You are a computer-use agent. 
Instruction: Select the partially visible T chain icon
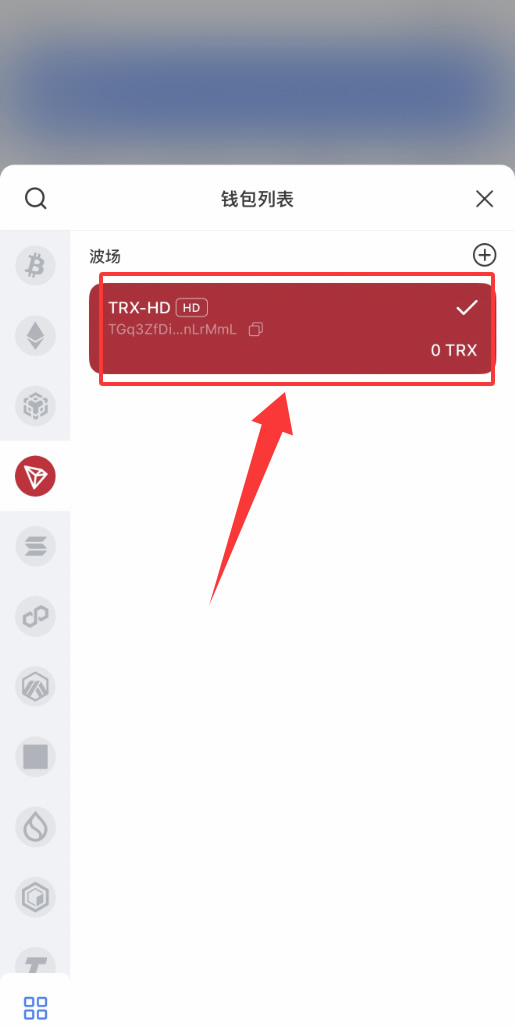point(35,960)
